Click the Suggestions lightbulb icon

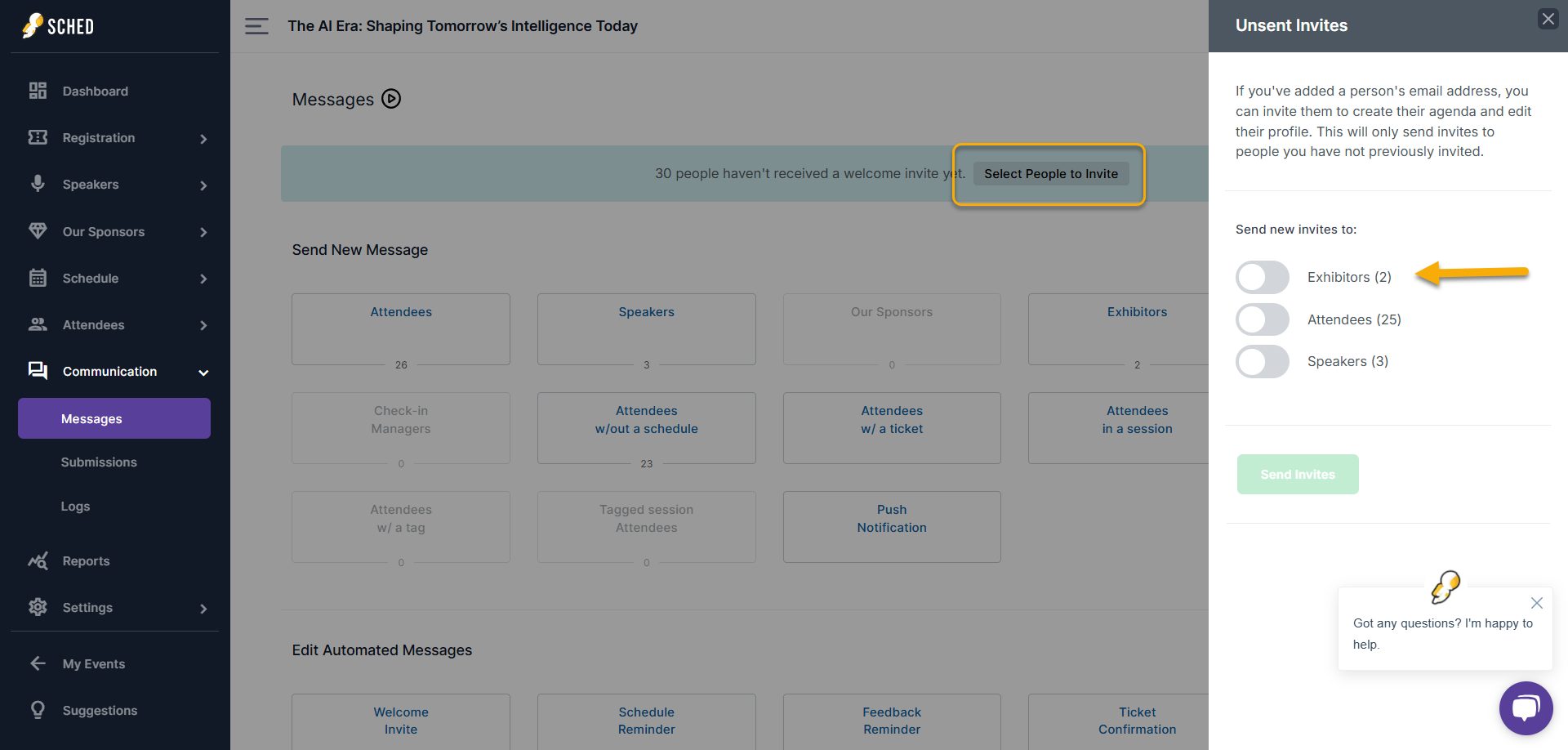(x=38, y=710)
